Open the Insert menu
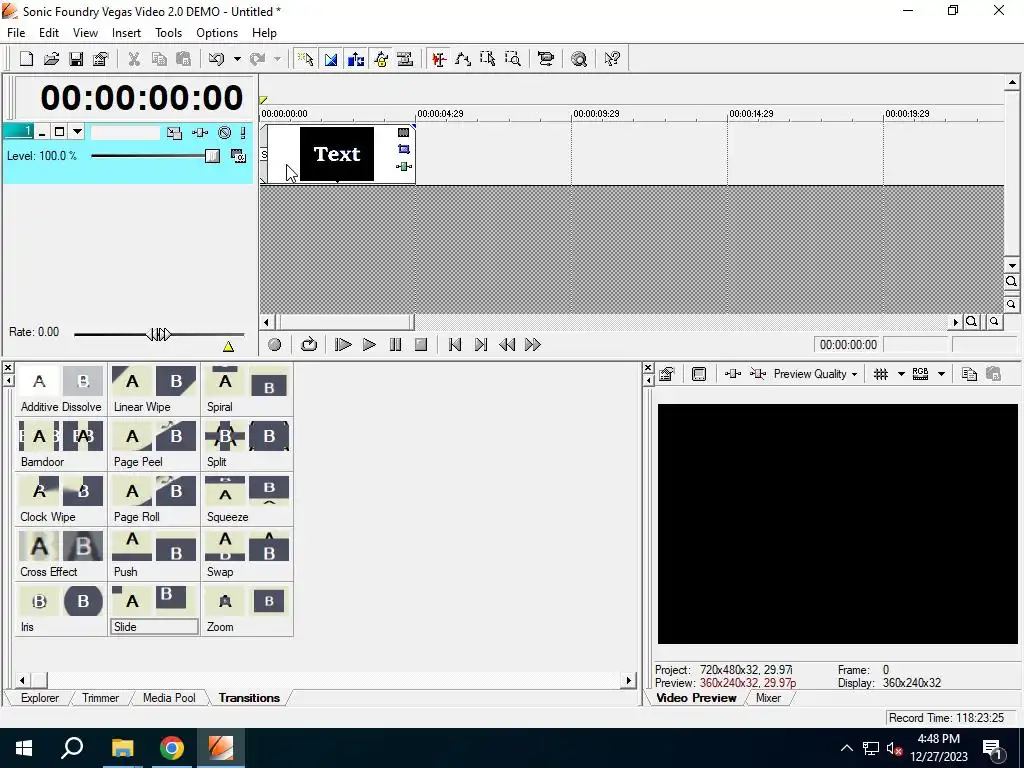 pos(126,33)
